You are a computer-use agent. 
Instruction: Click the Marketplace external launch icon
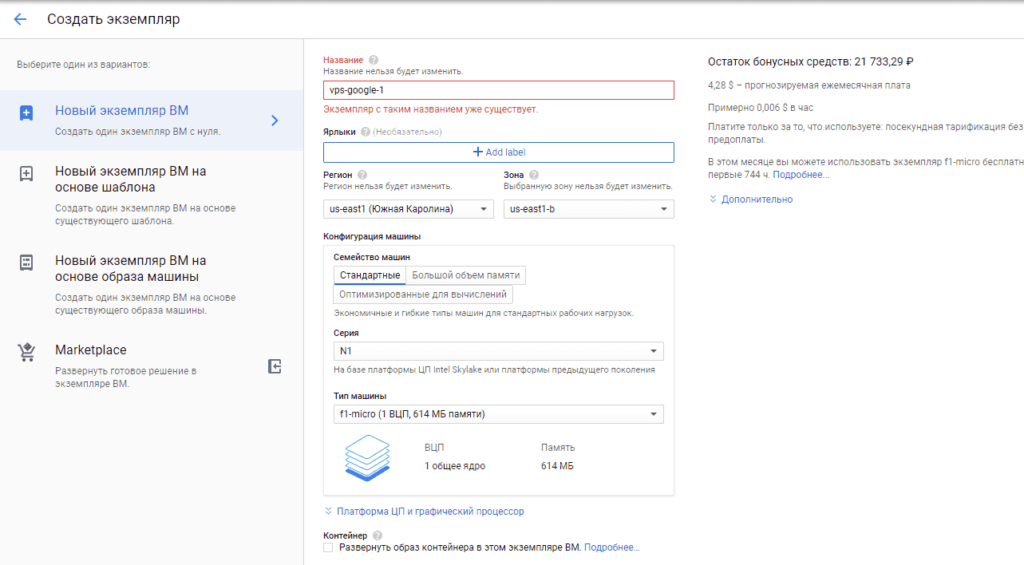click(275, 367)
